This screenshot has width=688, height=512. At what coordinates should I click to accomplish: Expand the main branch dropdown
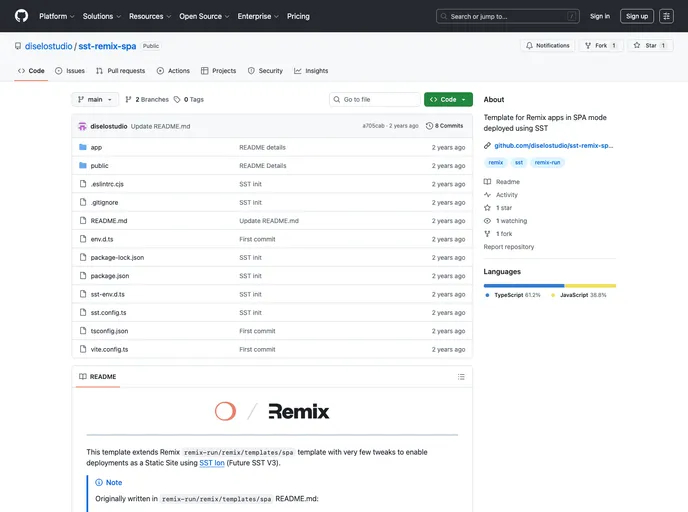pyautogui.click(x=96, y=100)
